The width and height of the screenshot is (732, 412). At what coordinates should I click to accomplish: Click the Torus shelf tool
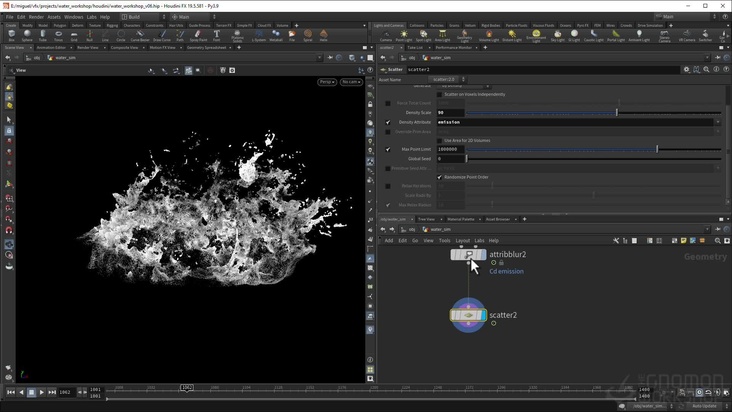pos(58,36)
